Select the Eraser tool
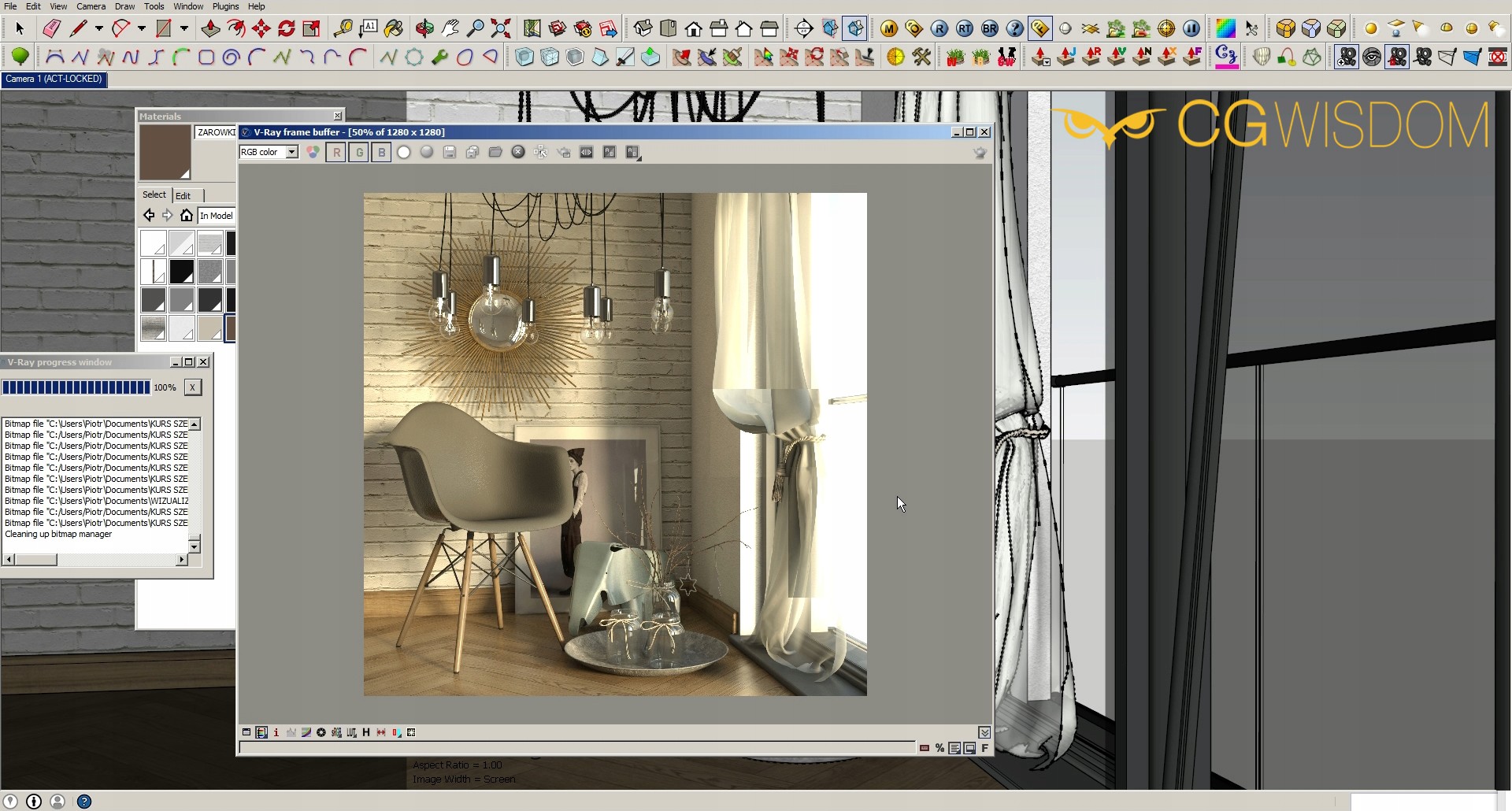 pyautogui.click(x=51, y=29)
